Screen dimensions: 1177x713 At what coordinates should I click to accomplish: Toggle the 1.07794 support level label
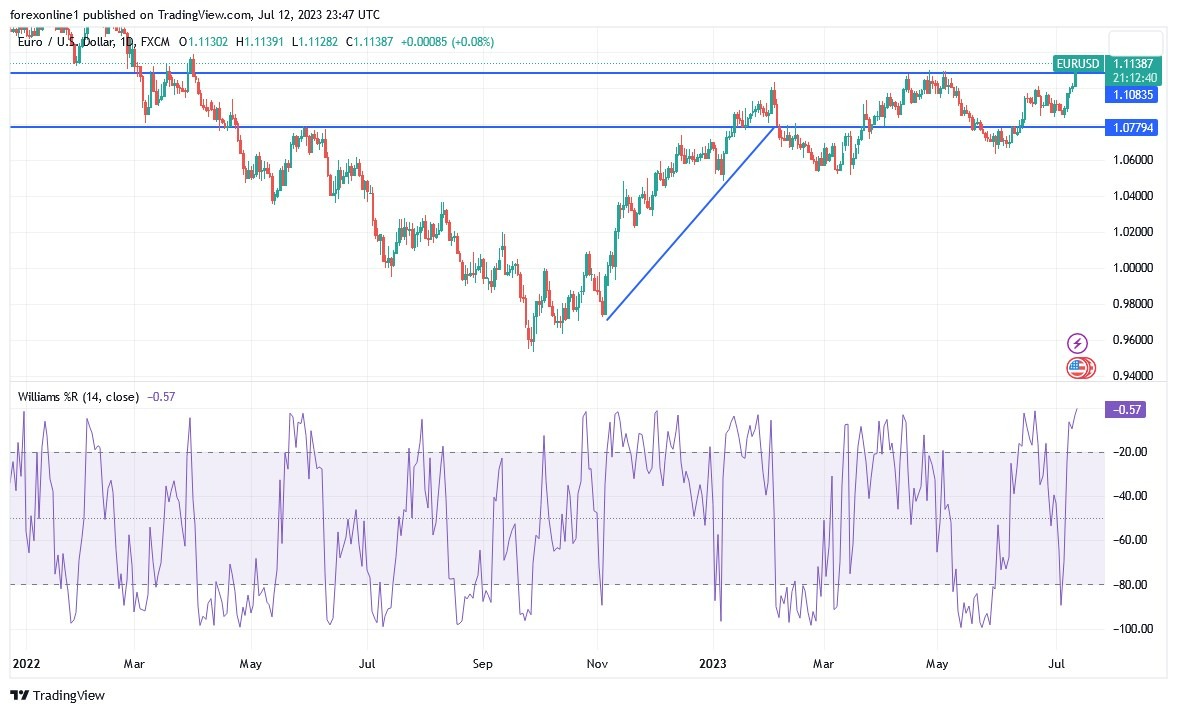coord(1131,128)
